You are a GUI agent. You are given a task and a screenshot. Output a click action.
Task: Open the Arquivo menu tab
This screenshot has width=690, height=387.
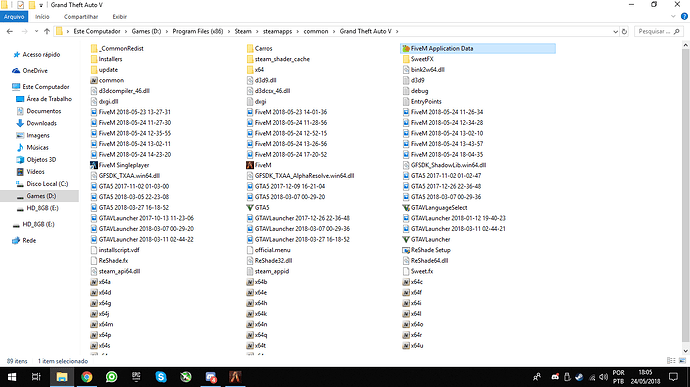pyautogui.click(x=14, y=17)
